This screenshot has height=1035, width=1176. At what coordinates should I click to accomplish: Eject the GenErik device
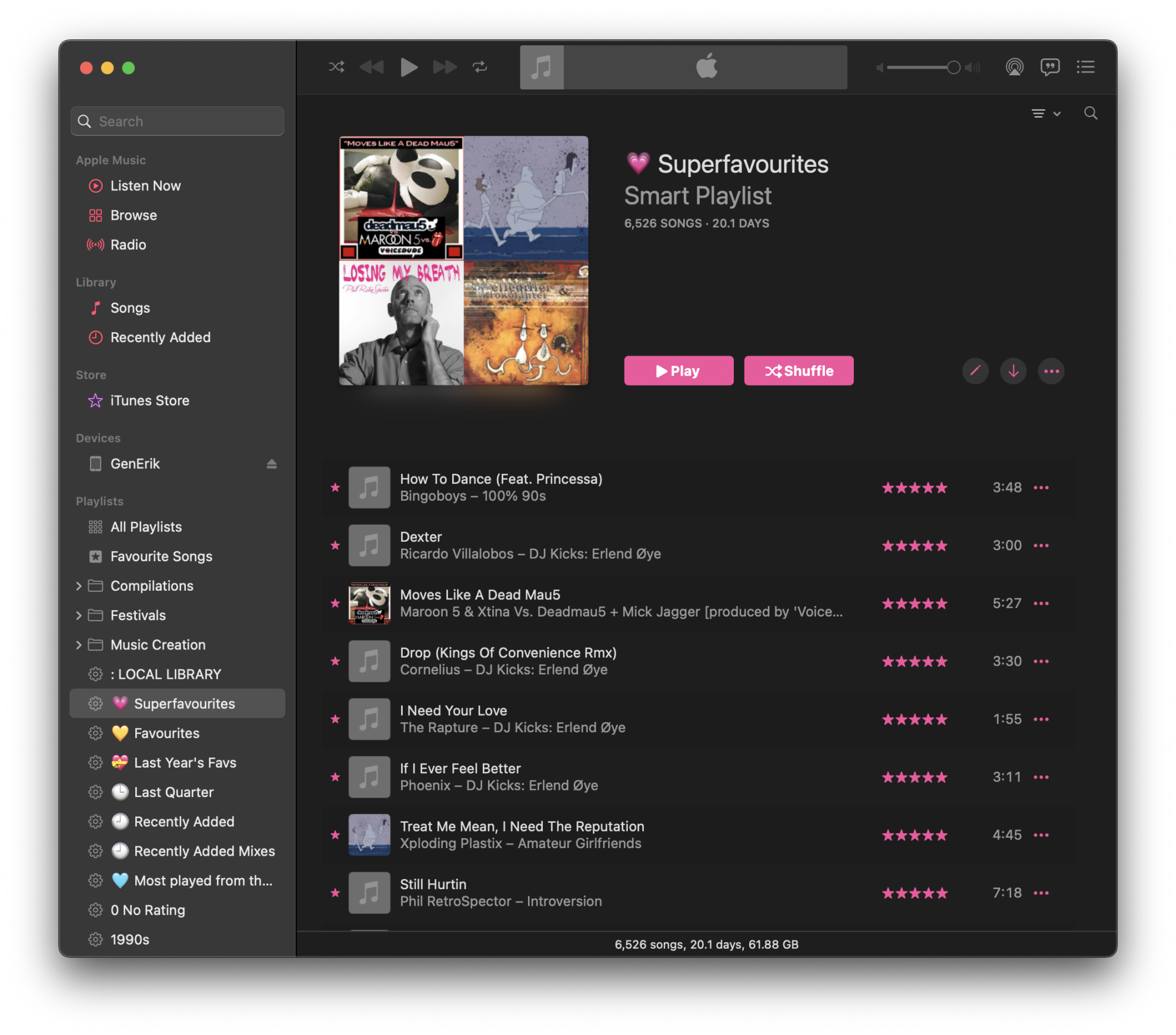click(x=272, y=464)
